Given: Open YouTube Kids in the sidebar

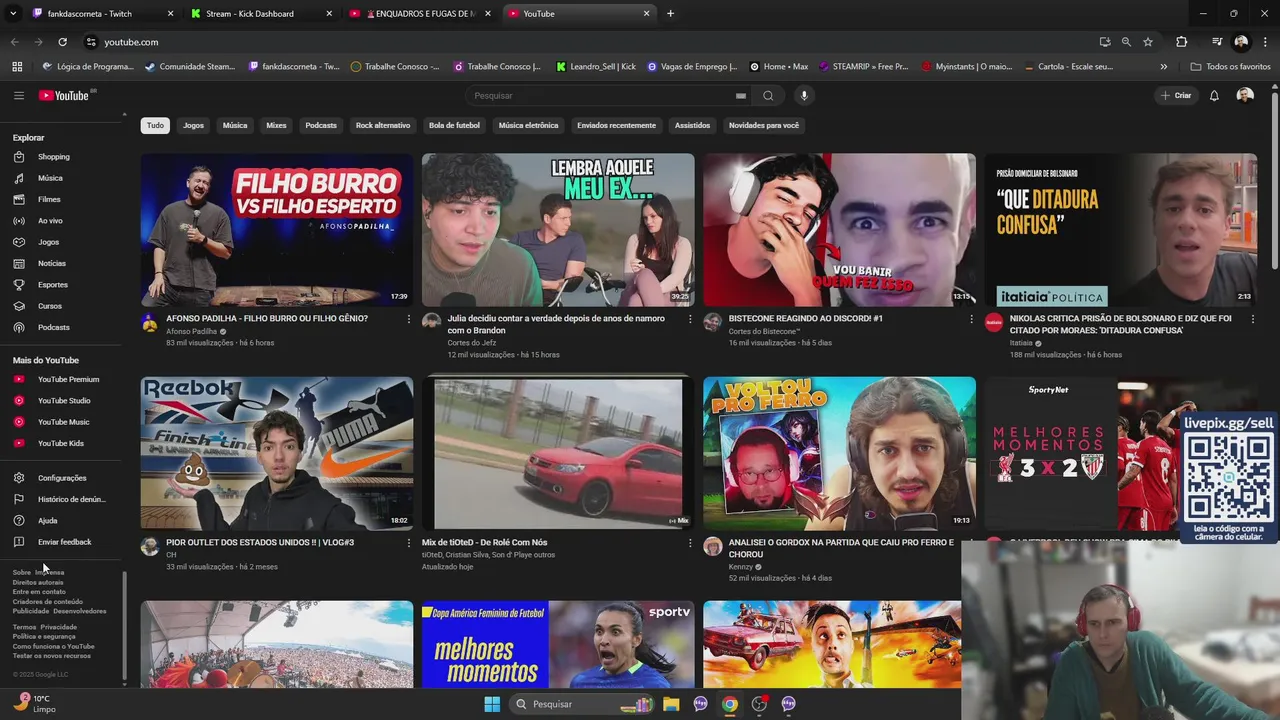Looking at the screenshot, I should click(61, 443).
